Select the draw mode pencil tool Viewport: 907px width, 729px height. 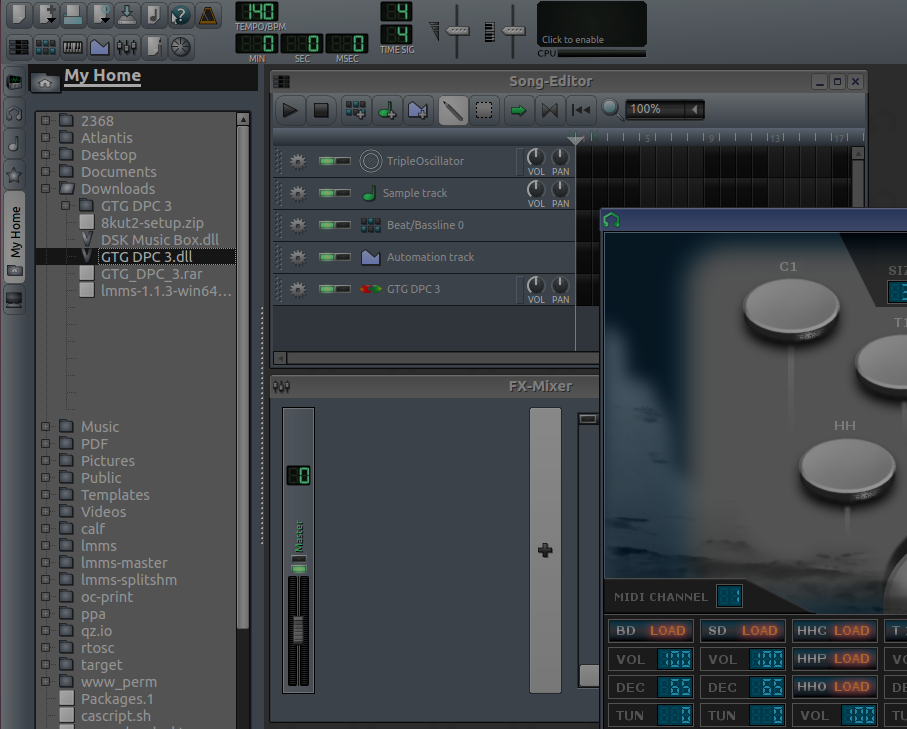tap(453, 110)
